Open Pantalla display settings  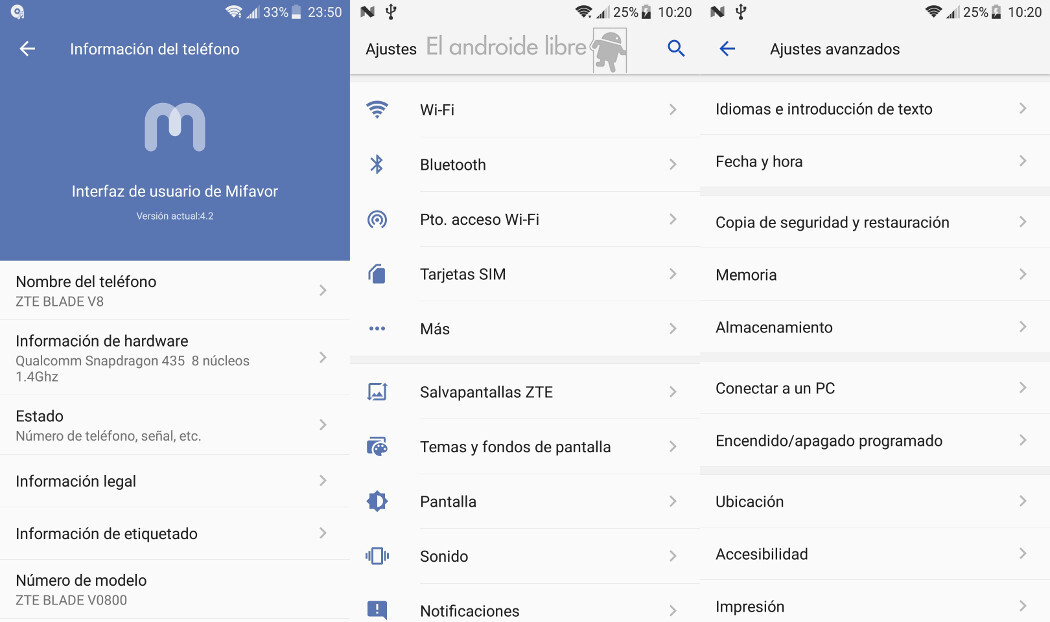[x=525, y=501]
